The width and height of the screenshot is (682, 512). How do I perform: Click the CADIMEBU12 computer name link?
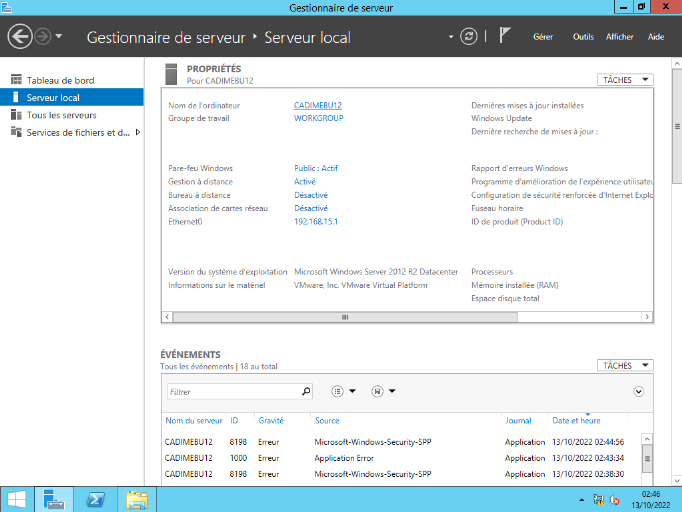coord(318,105)
